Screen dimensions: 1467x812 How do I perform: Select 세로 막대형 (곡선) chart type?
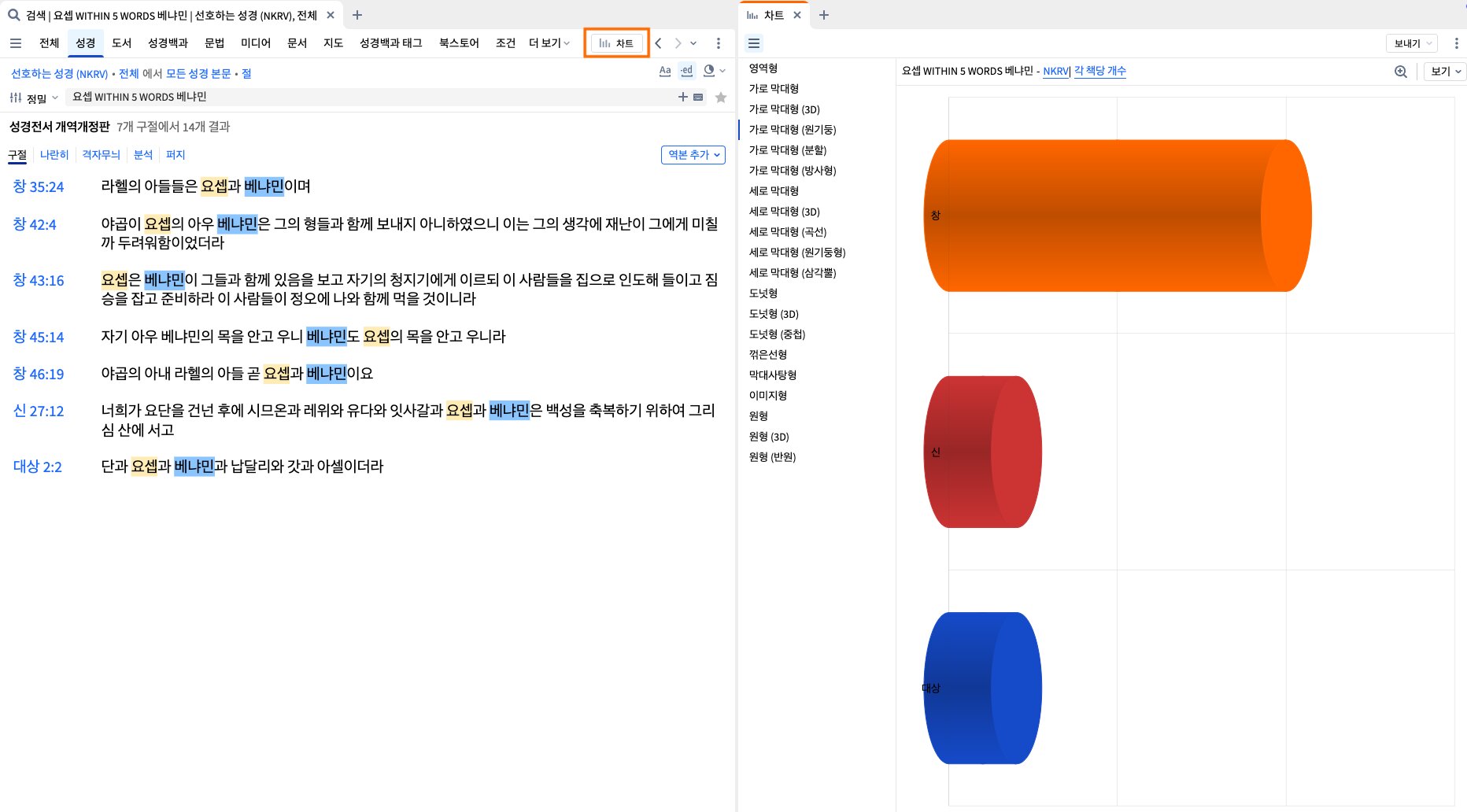pos(788,232)
